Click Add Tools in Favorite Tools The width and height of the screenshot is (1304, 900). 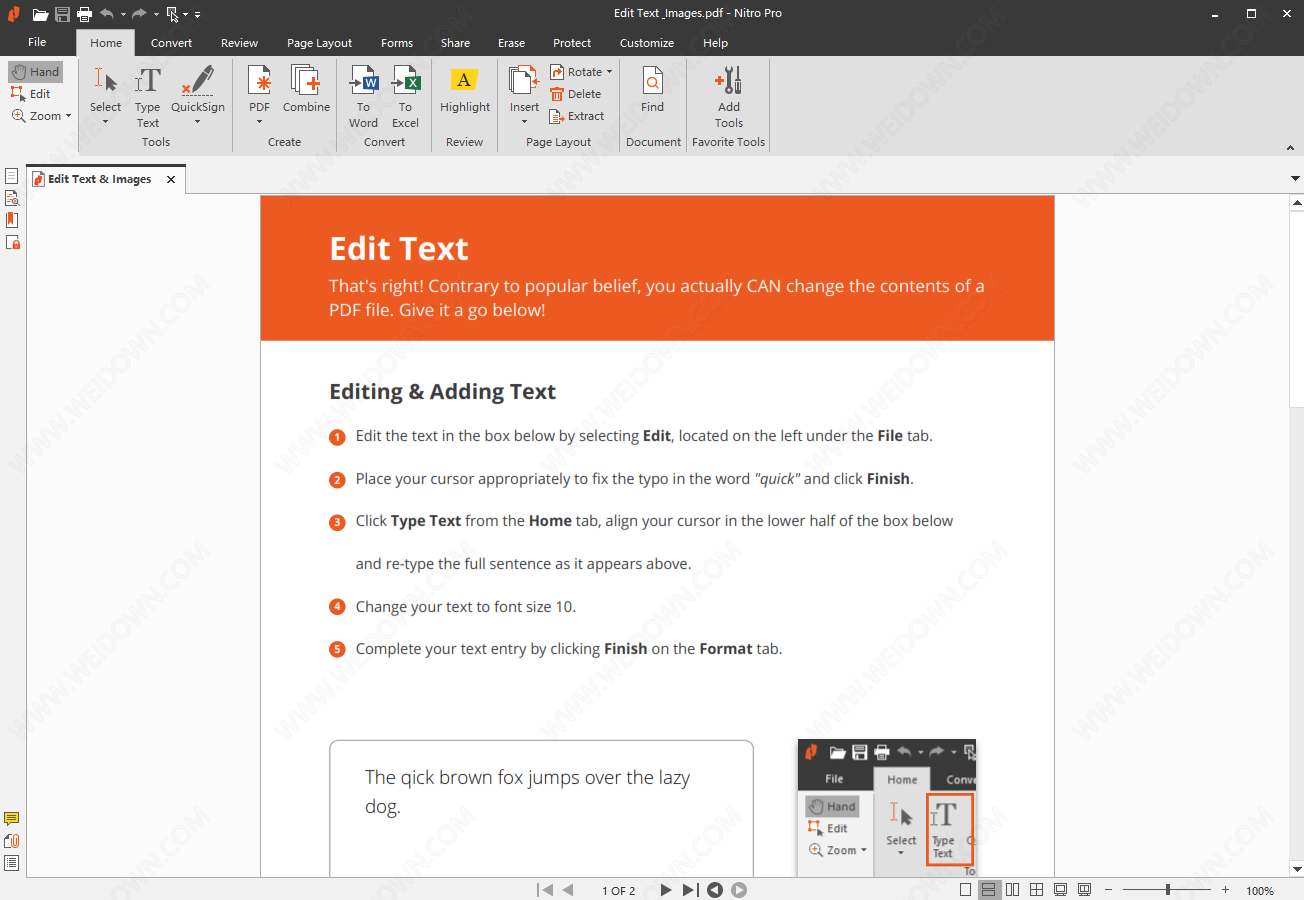pyautogui.click(x=729, y=97)
